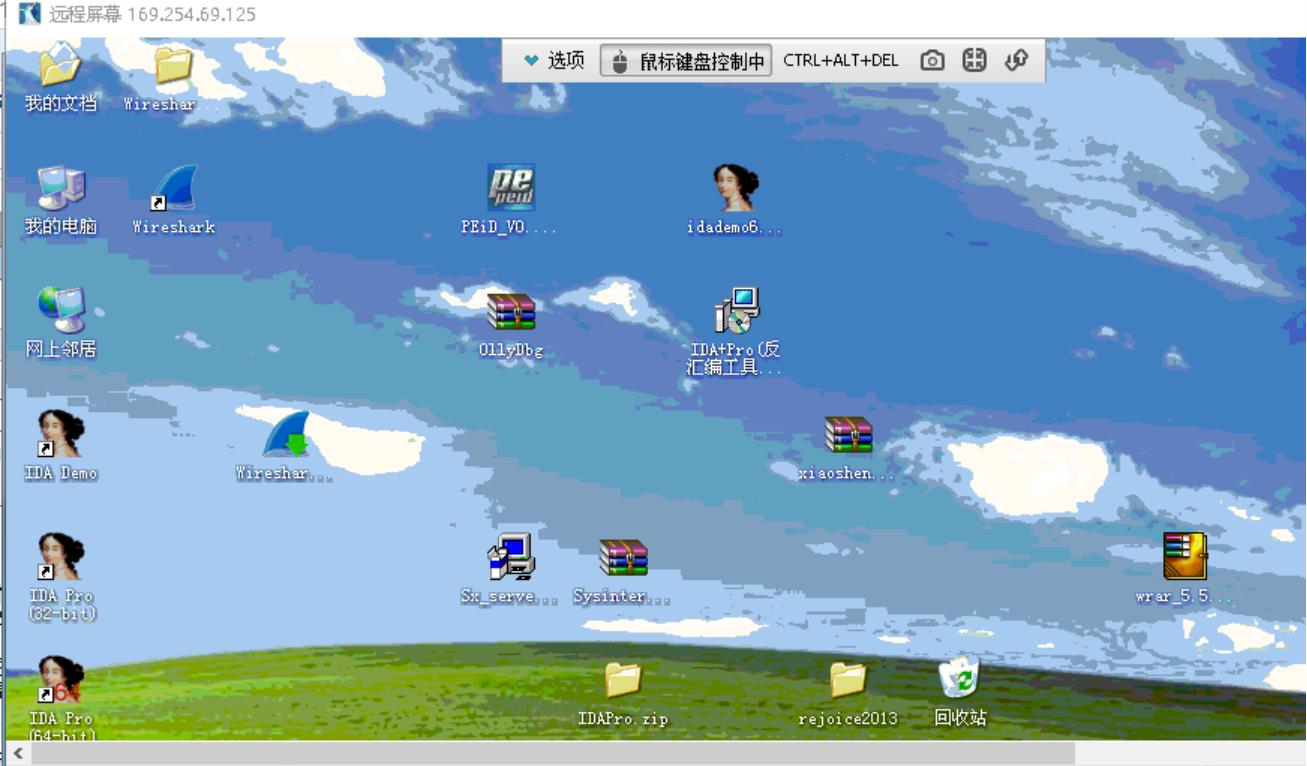
Task: Open the 选项 options dropdown
Action: (554, 61)
